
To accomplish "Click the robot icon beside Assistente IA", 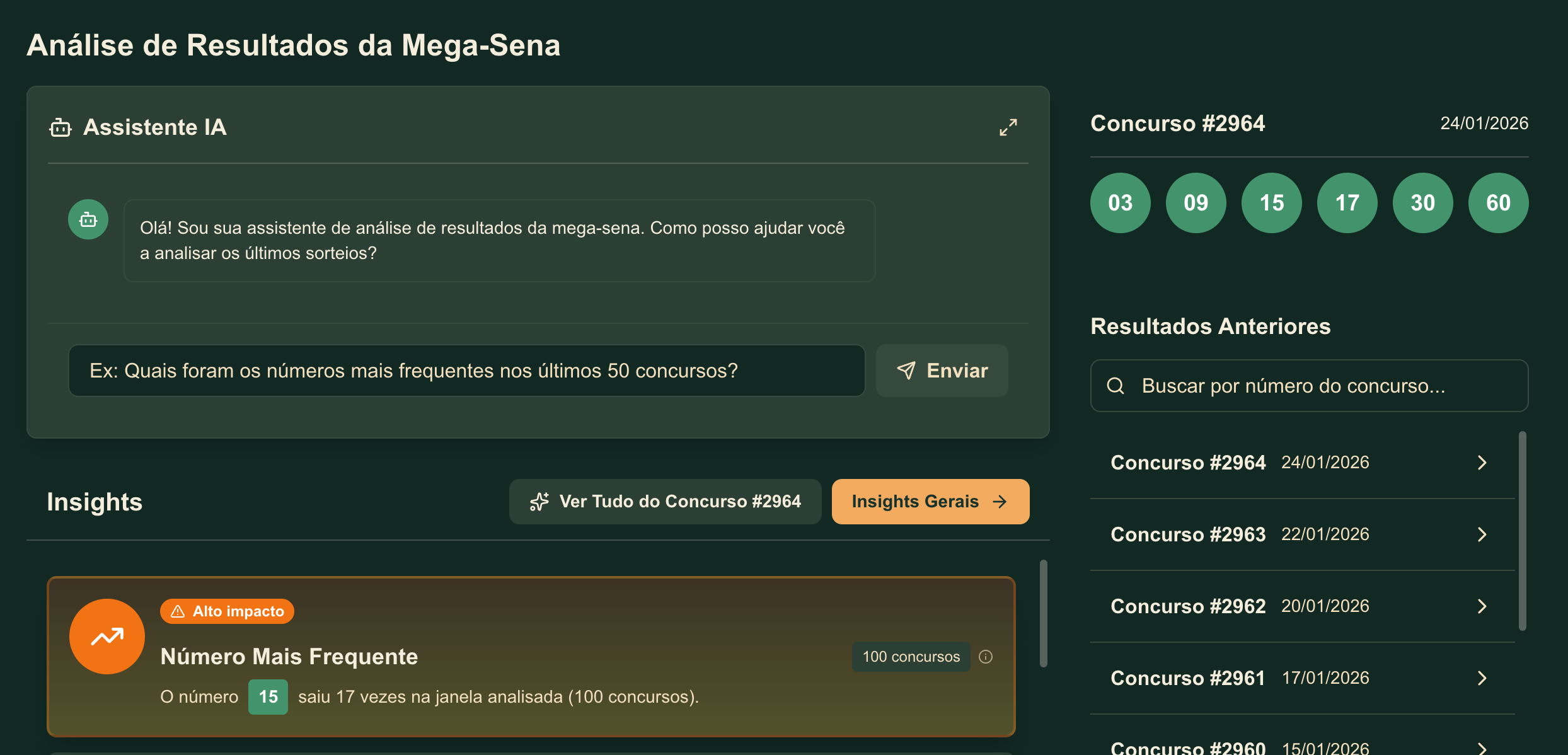I will (x=61, y=127).
